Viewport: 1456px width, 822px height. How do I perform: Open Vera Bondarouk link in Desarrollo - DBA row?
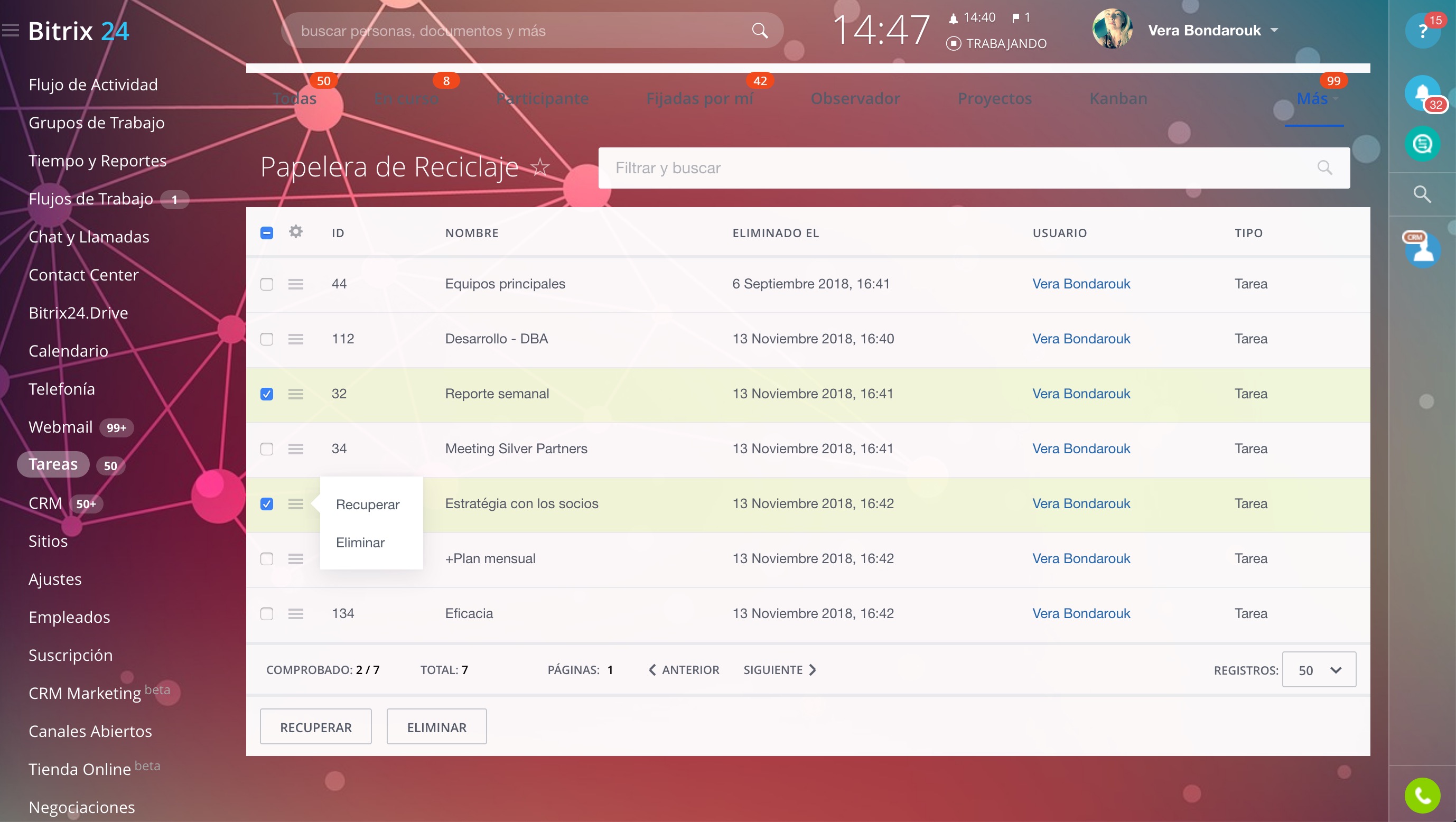tap(1081, 339)
